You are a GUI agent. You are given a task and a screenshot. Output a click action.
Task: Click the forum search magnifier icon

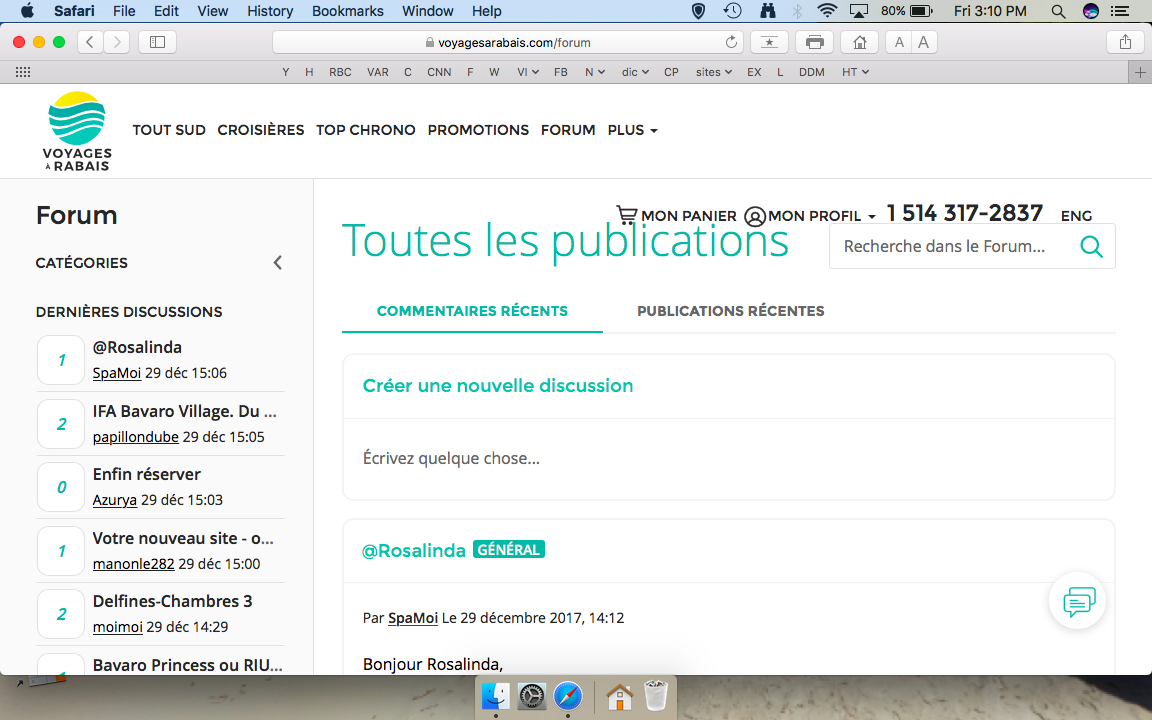(1091, 246)
